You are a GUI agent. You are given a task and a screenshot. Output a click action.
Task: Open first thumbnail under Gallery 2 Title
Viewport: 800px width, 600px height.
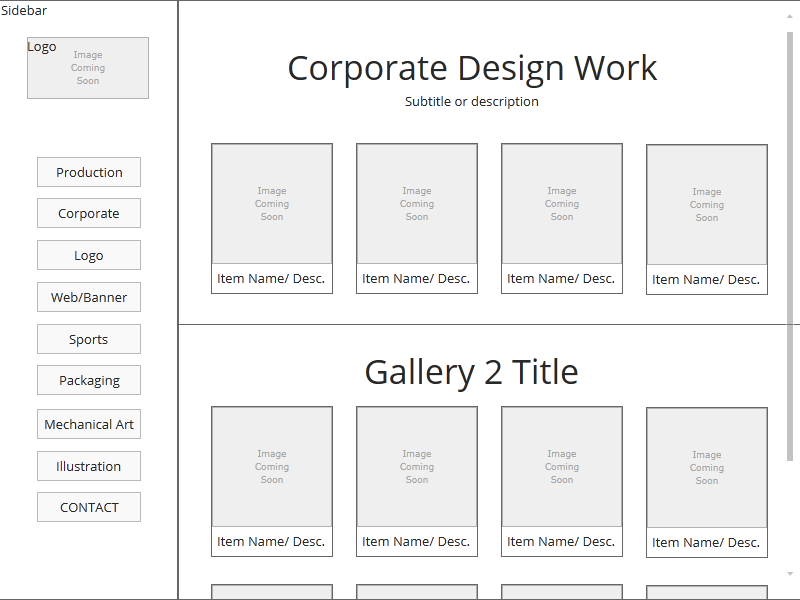pyautogui.click(x=272, y=467)
